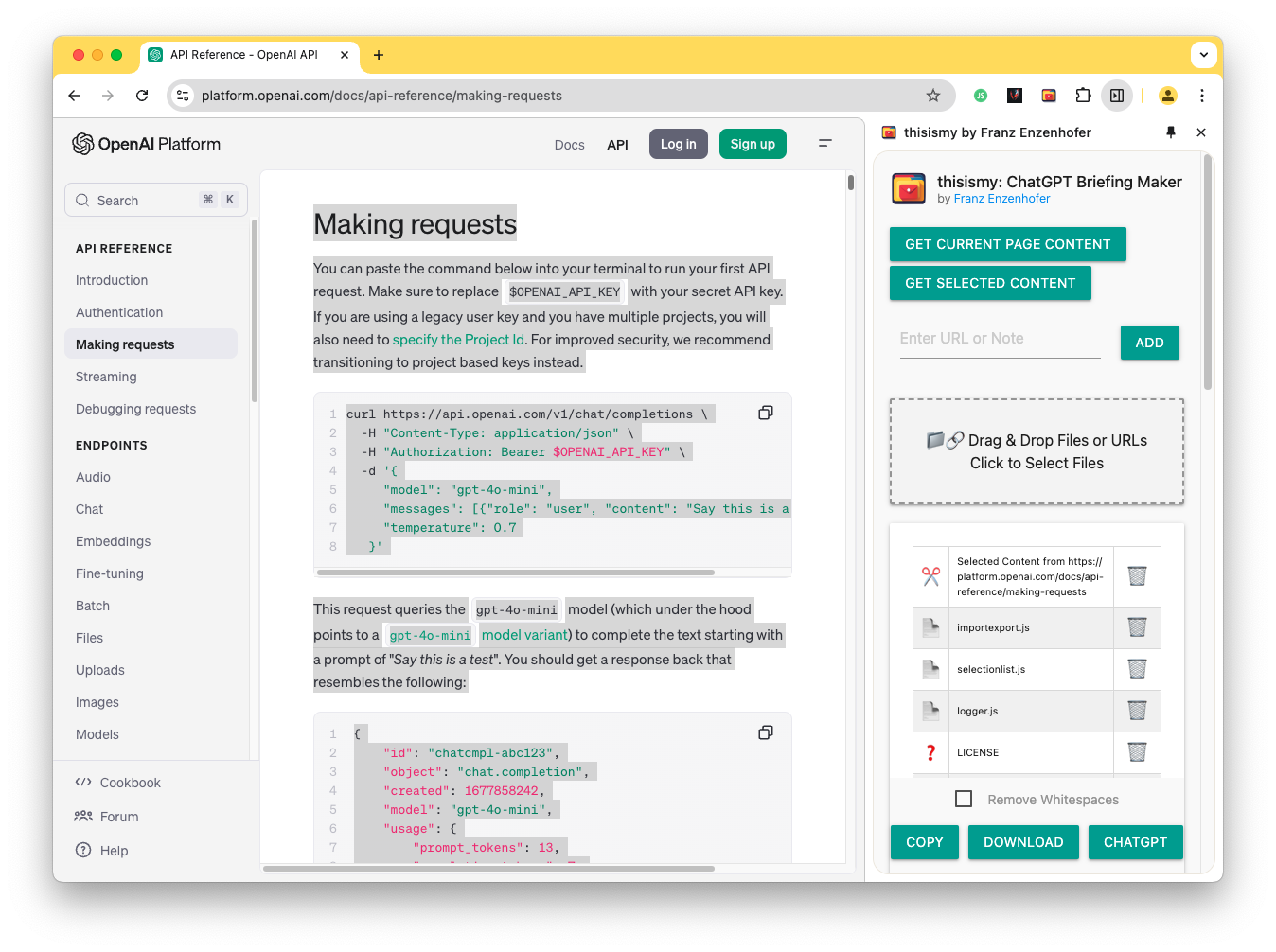Follow the 'specify the Project Id' link
Image resolution: width=1276 pixels, height=952 pixels.
pos(458,340)
